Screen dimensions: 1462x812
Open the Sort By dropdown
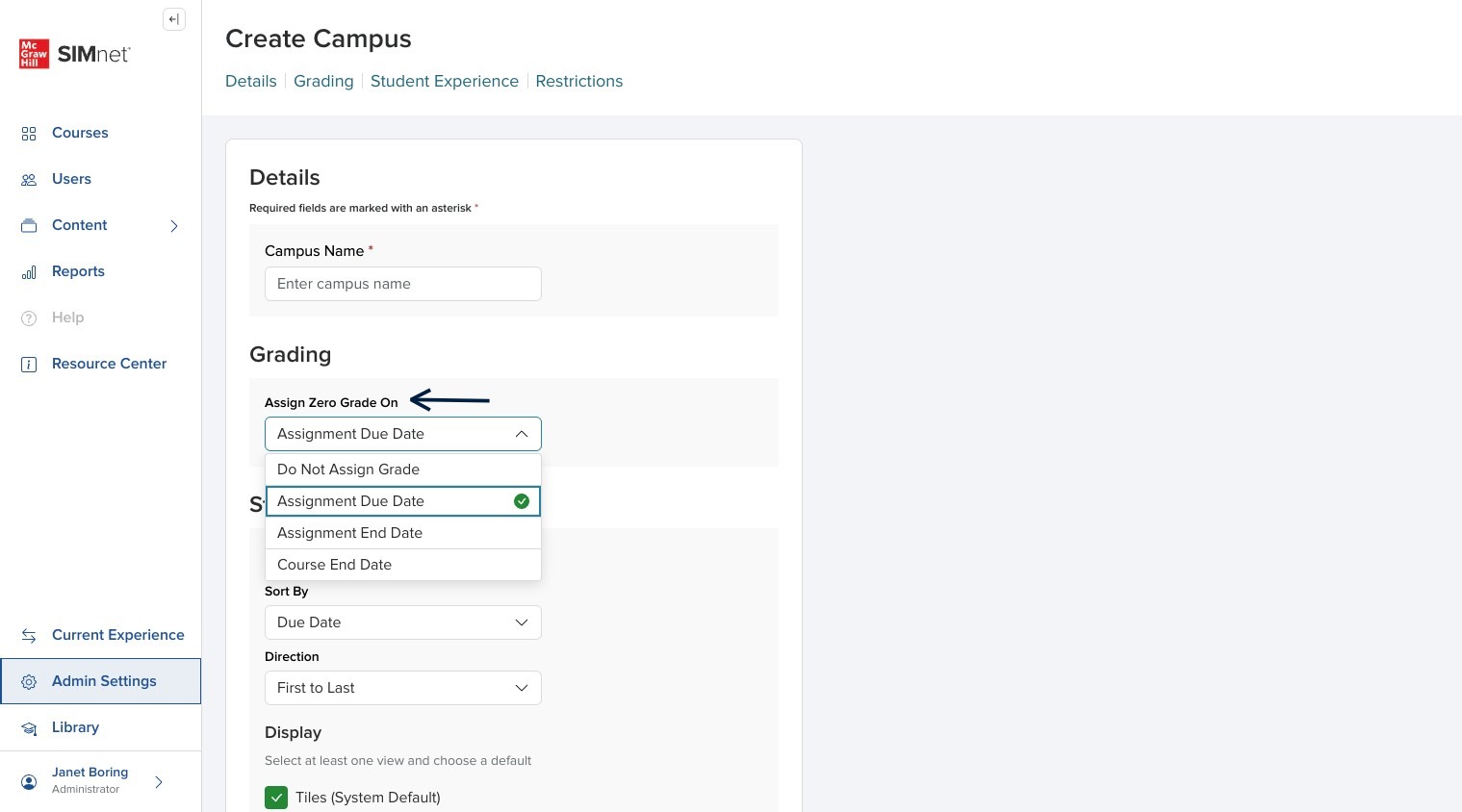(403, 622)
